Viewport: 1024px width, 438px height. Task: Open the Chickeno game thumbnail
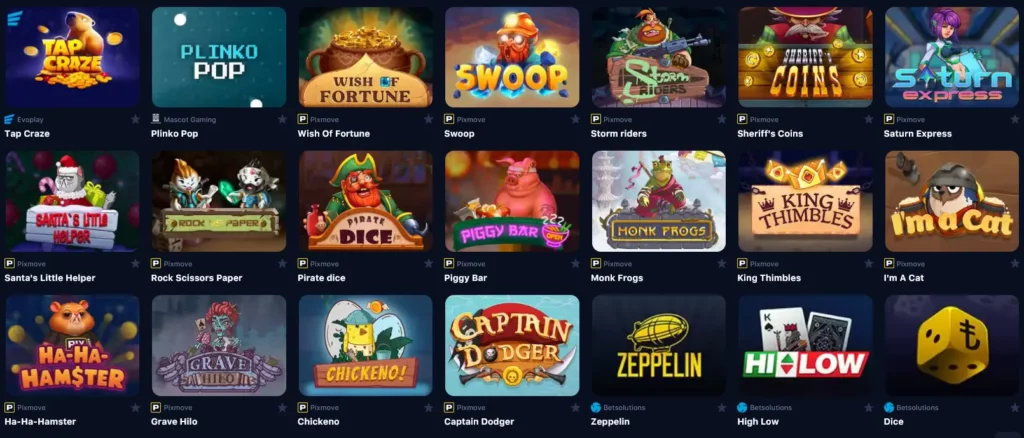366,345
